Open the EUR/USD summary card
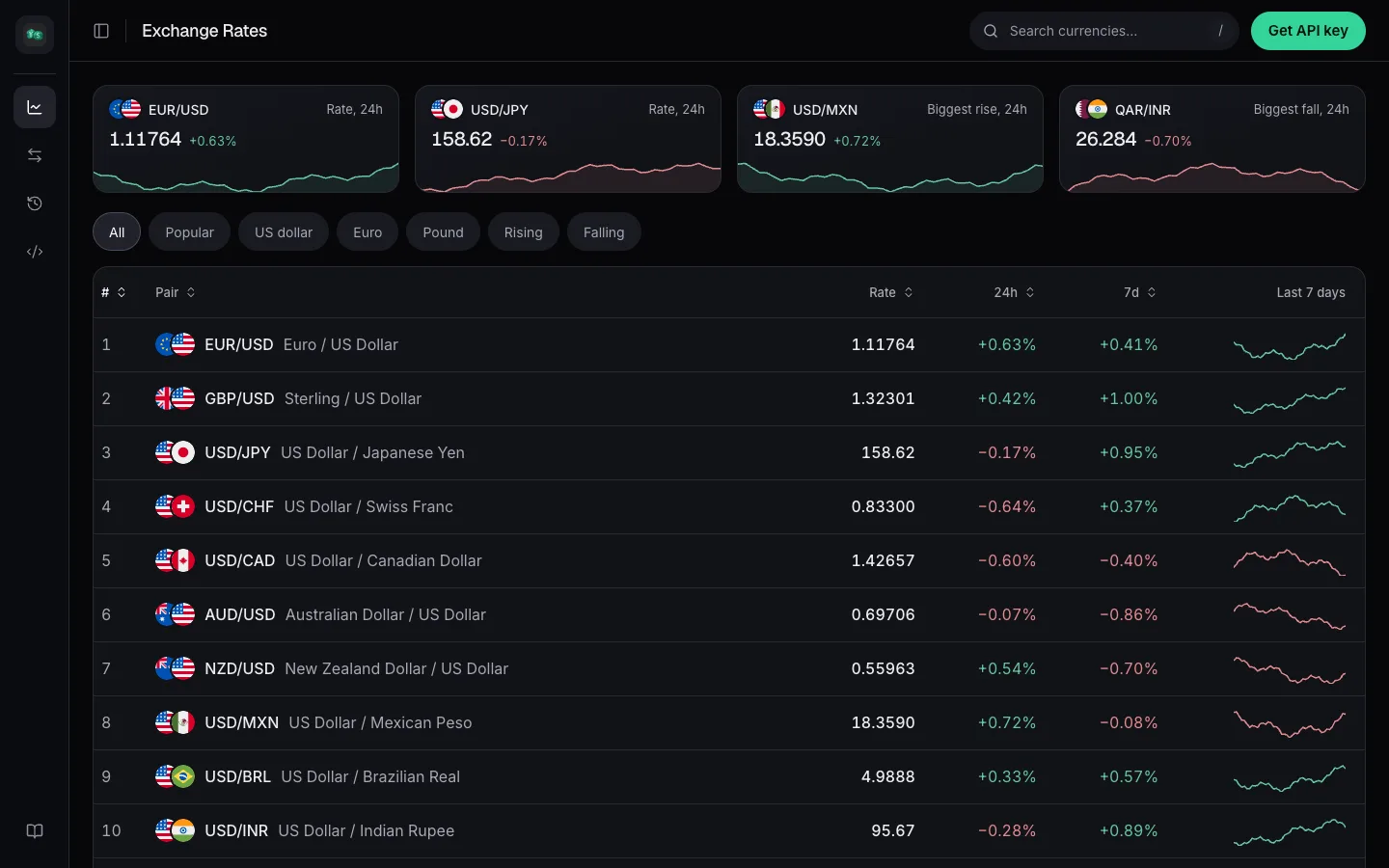 [x=246, y=139]
